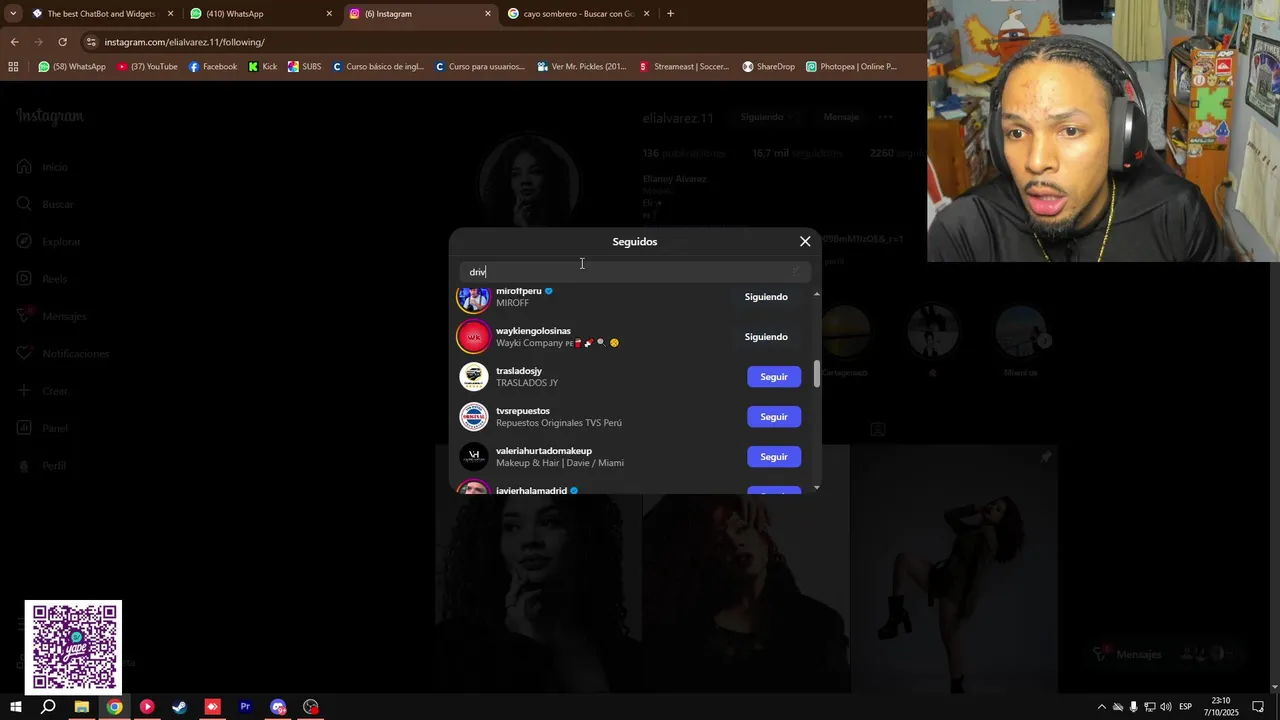
Task: Open the taskbar clock showing 23:10
Action: click(x=1221, y=707)
